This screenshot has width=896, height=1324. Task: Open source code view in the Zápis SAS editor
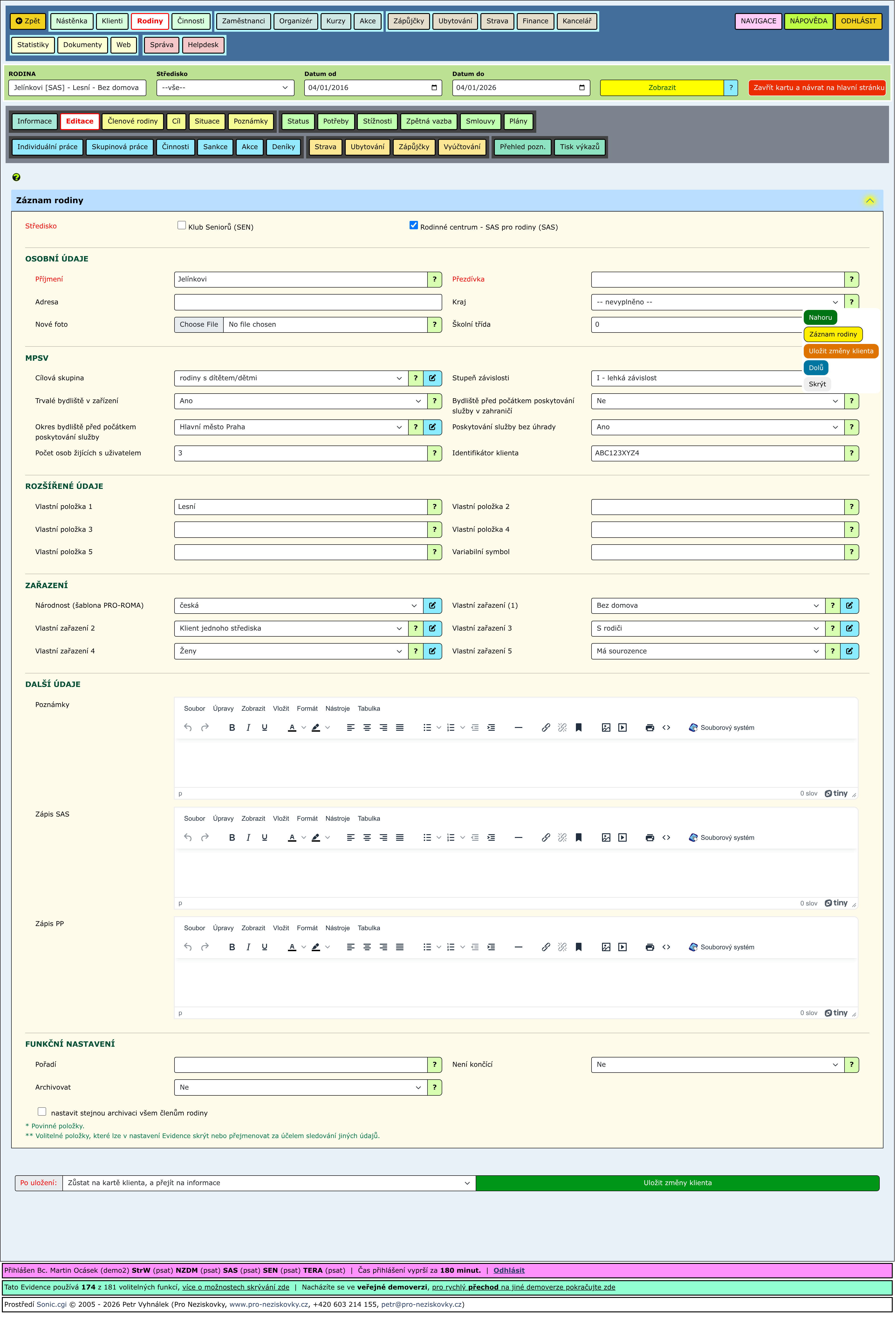pyautogui.click(x=667, y=838)
